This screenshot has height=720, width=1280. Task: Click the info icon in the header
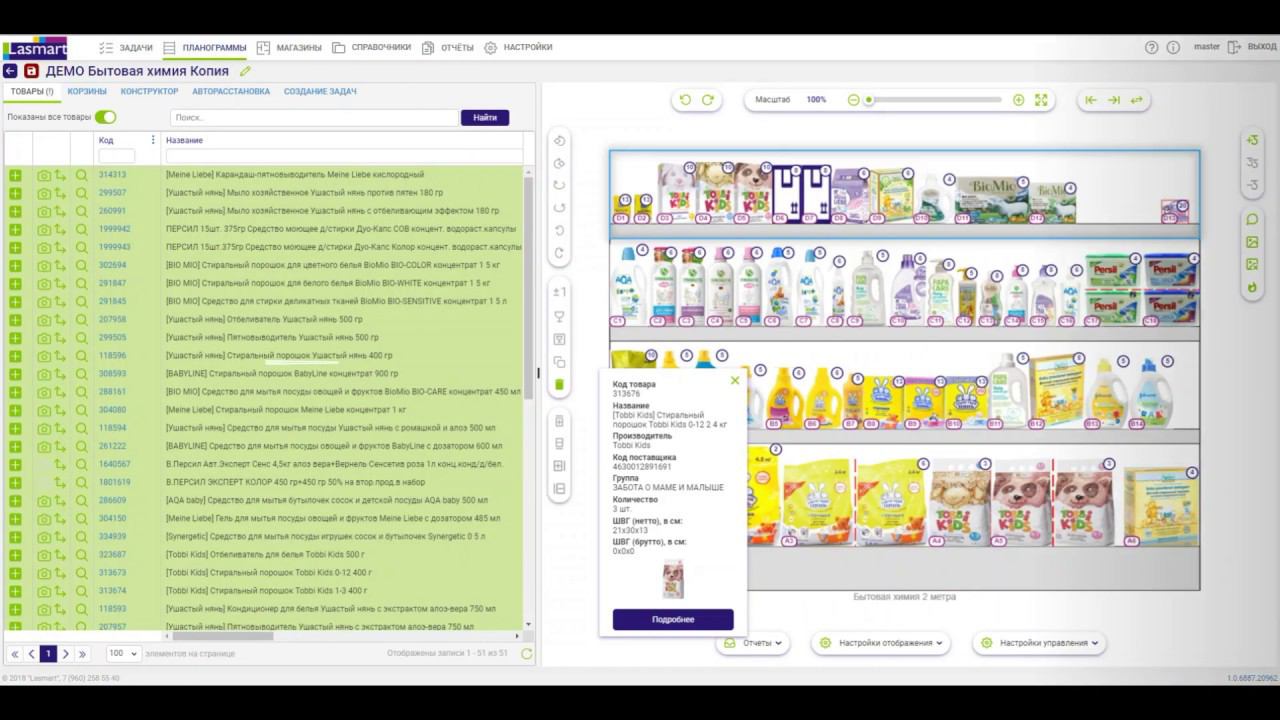[x=1173, y=47]
